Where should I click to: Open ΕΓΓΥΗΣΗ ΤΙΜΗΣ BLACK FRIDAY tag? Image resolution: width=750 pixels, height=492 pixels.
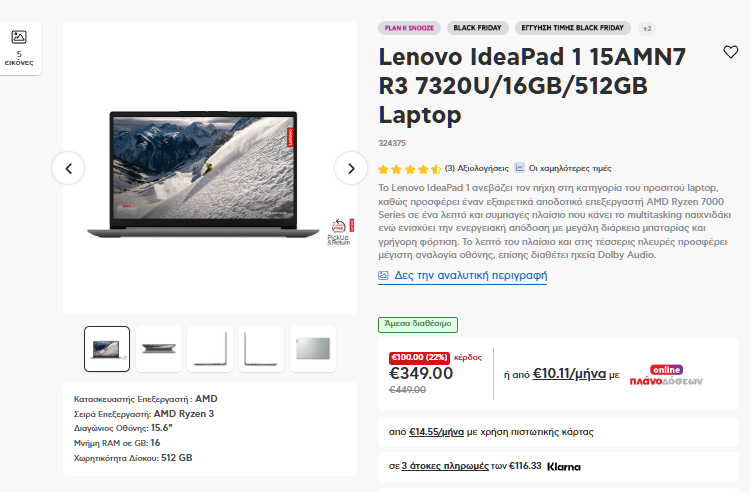coord(573,28)
